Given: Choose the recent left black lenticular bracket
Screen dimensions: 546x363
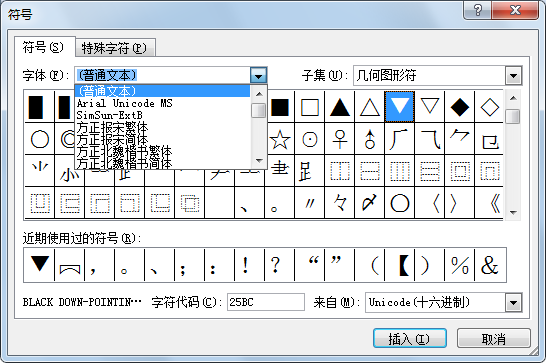Looking at the screenshot, I should tap(399, 265).
